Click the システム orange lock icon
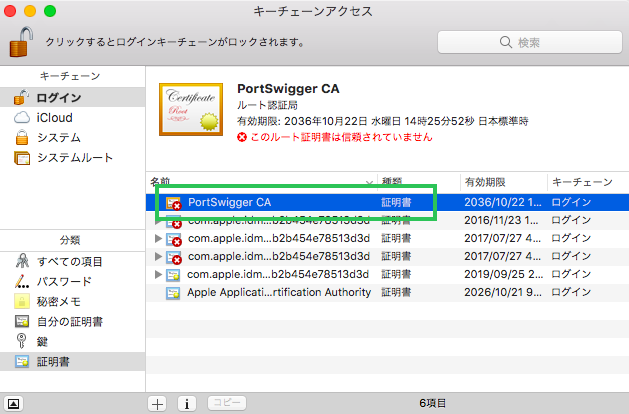Image resolution: width=629 pixels, height=414 pixels. 22,138
